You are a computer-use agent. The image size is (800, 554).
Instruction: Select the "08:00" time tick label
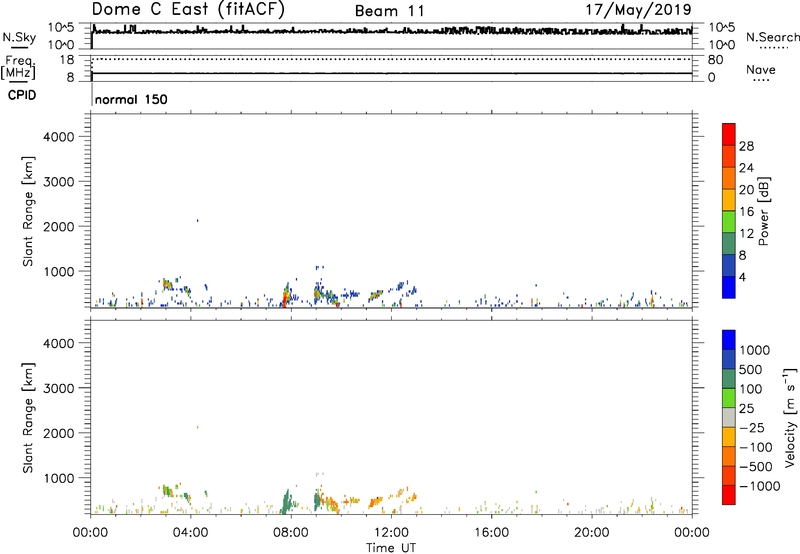click(291, 533)
